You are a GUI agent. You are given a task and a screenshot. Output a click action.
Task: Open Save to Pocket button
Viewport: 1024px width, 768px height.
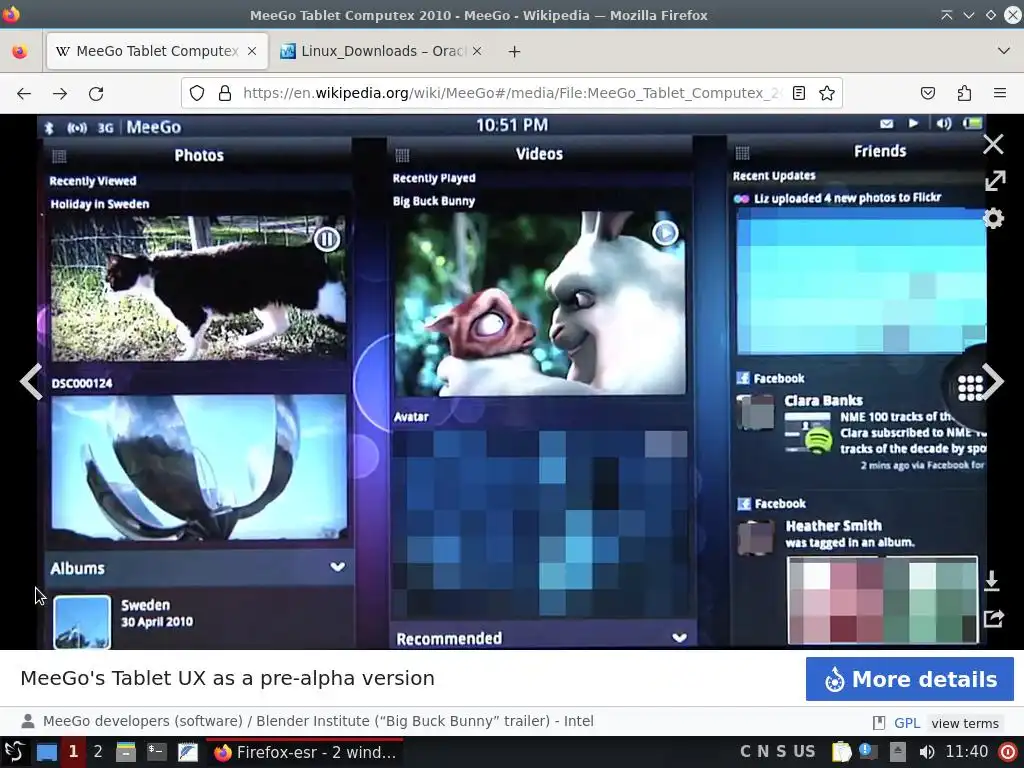[928, 93]
